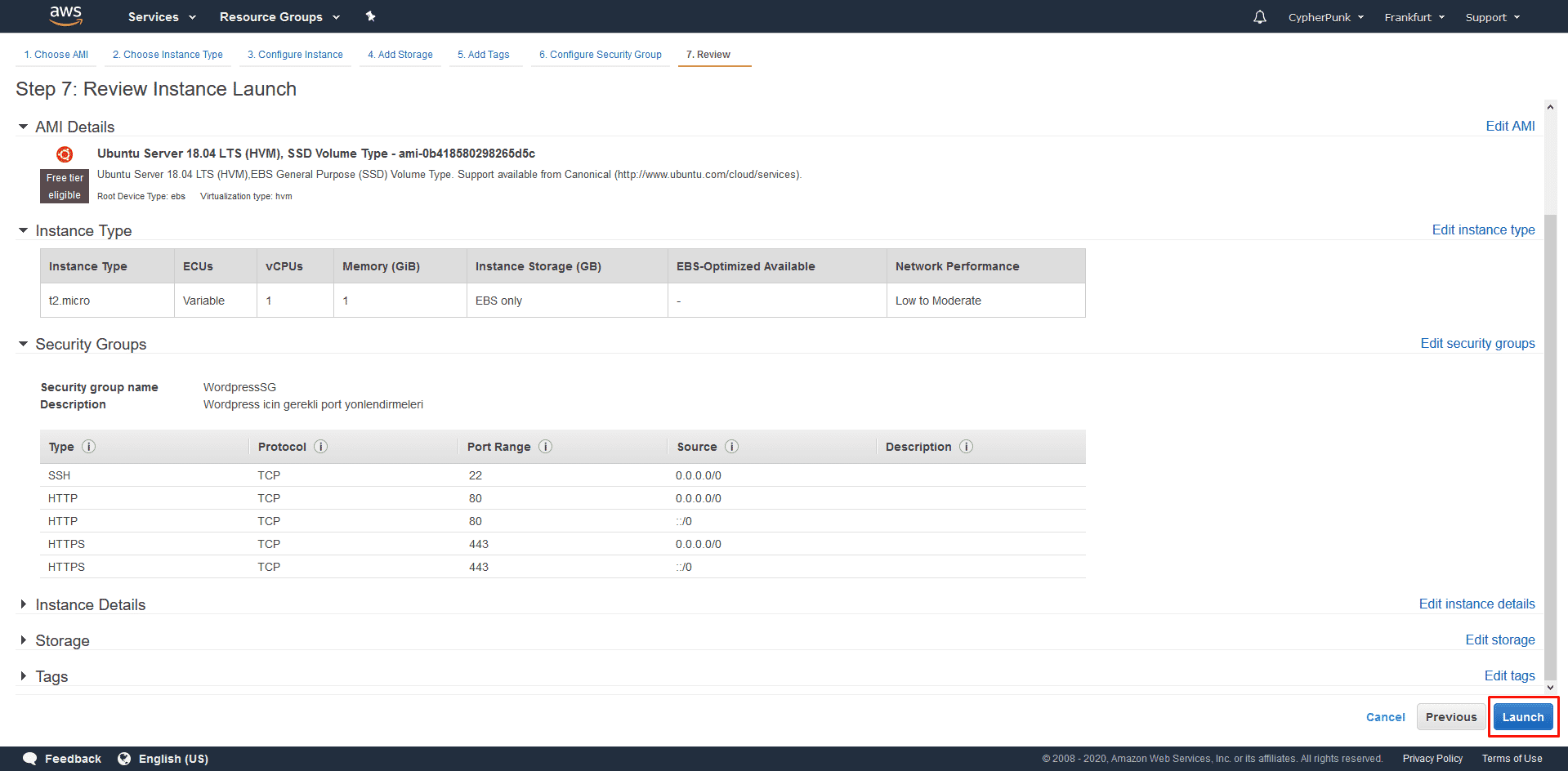Open the Support dropdown menu

point(1492,17)
